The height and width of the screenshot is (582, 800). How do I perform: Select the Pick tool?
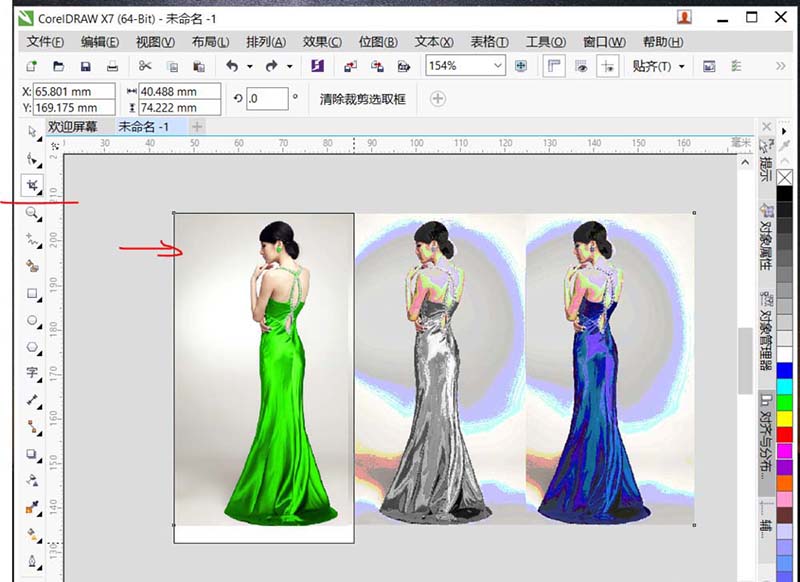[31, 135]
